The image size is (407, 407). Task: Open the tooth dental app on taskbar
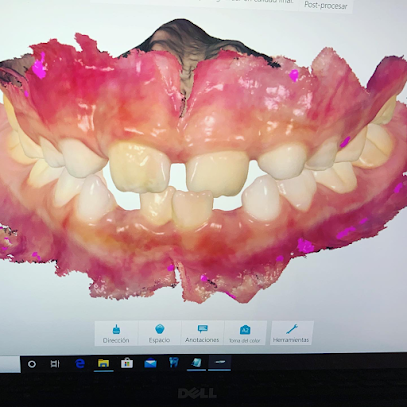coord(174,362)
